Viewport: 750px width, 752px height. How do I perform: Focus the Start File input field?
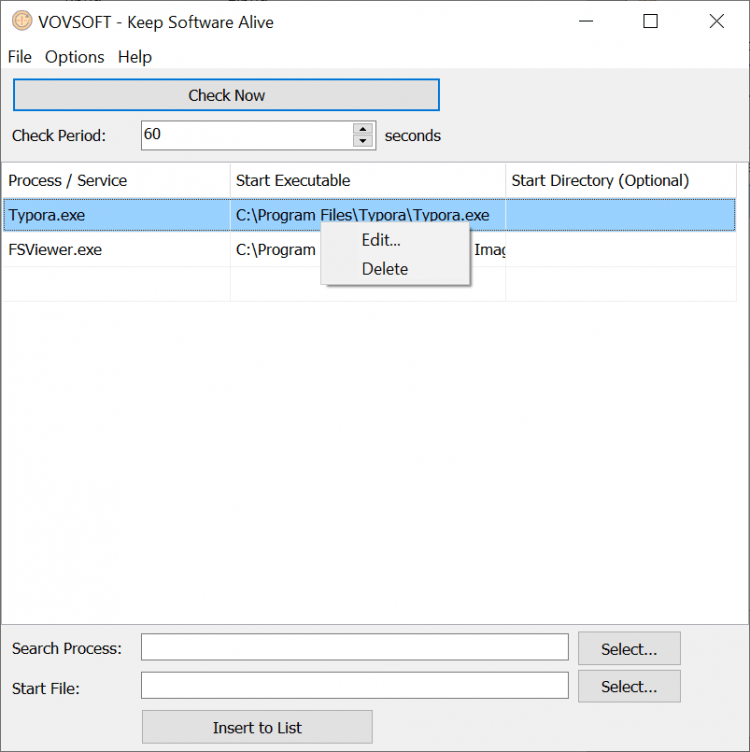(355, 685)
